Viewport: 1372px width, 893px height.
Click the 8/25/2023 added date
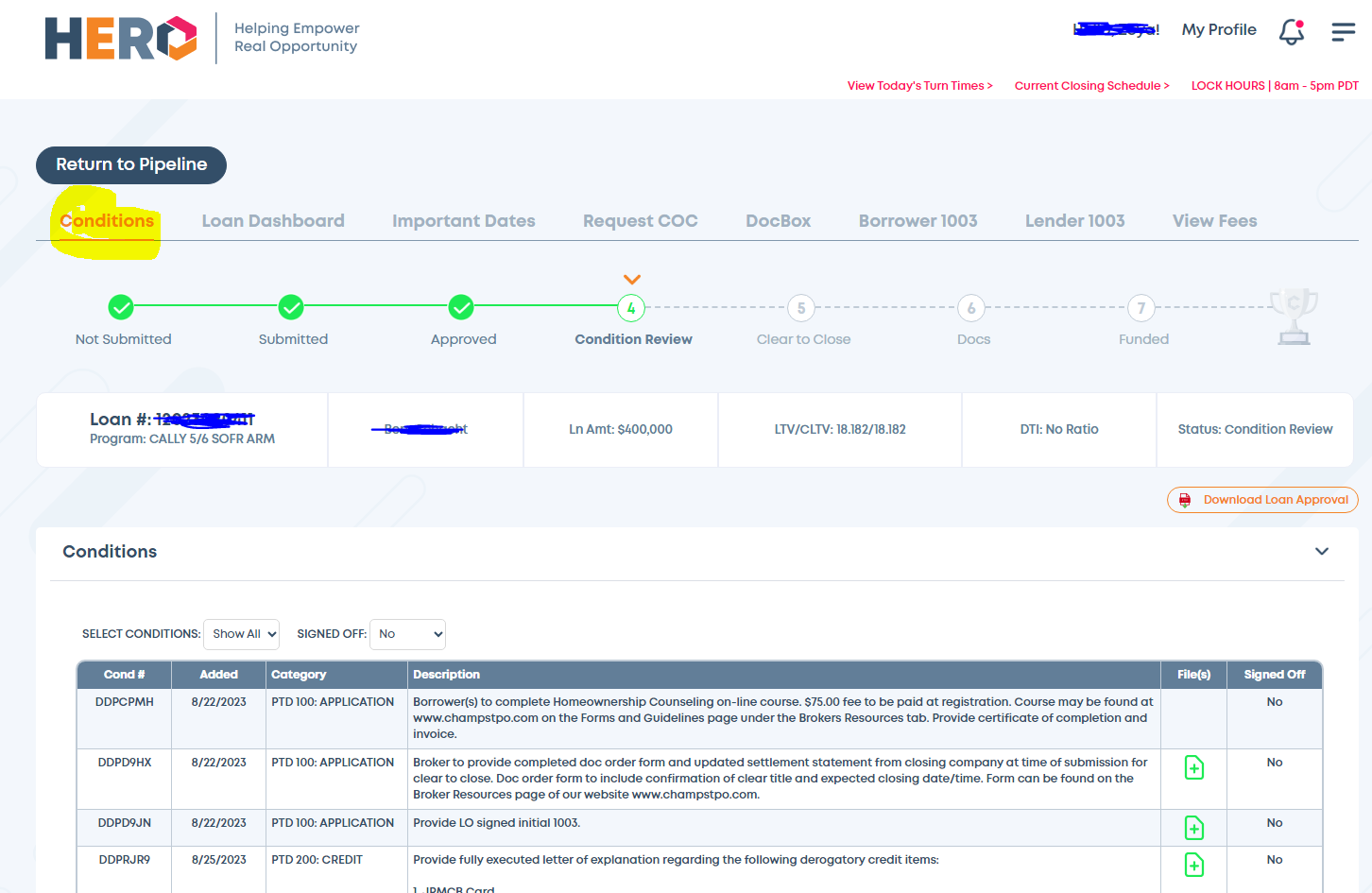219,860
